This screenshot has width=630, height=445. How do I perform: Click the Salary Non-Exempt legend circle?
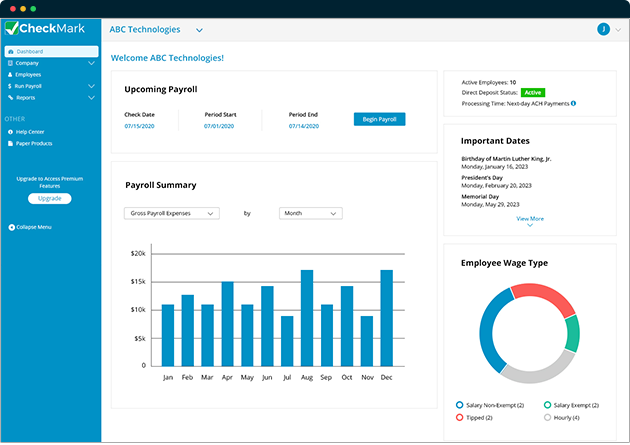460,405
